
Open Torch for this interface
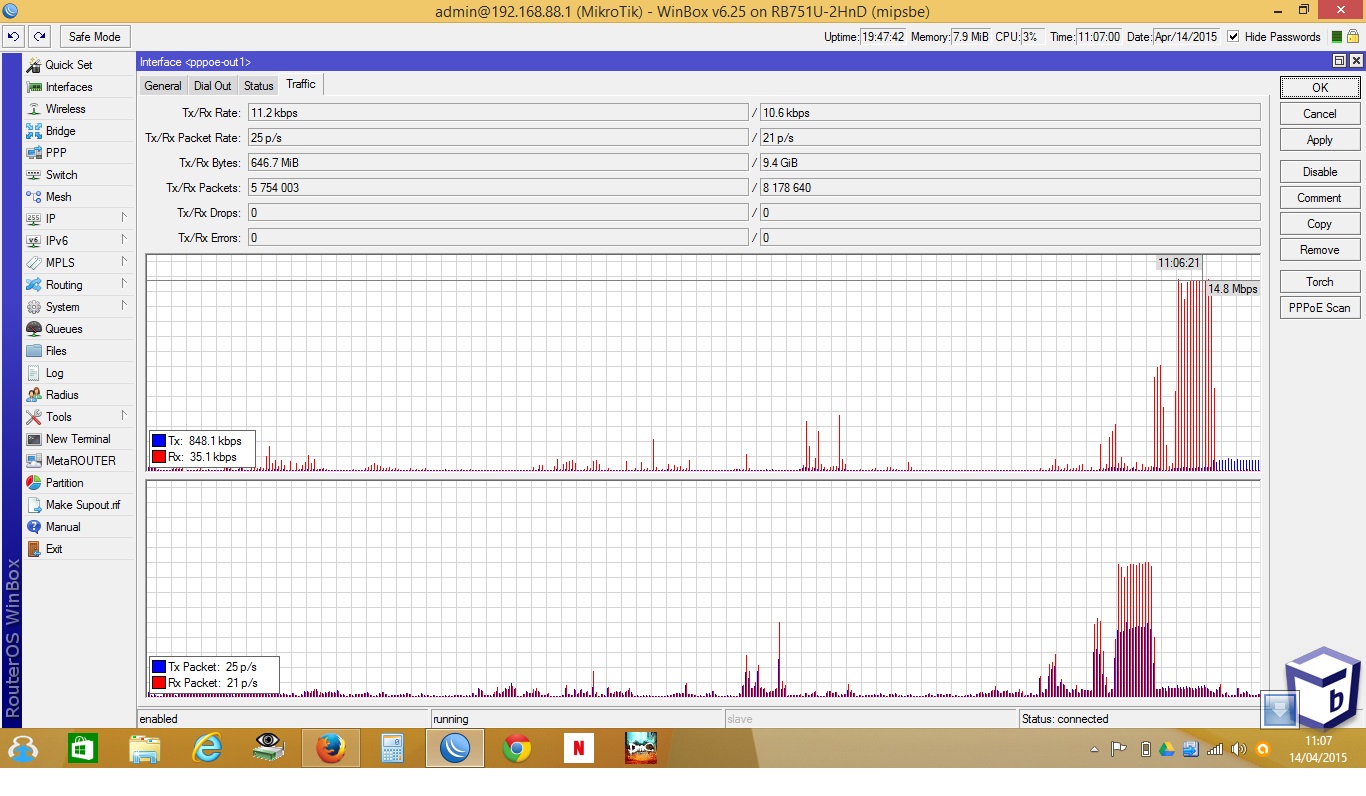point(1320,282)
